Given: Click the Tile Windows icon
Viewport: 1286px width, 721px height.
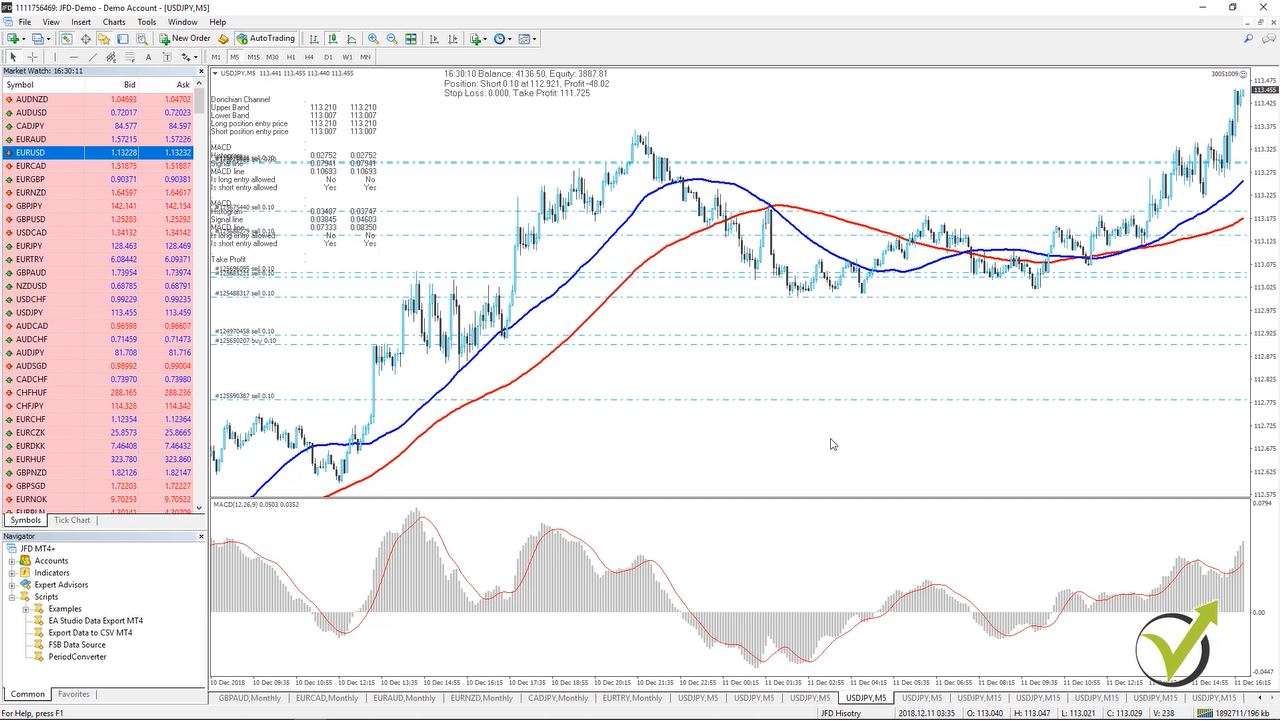Looking at the screenshot, I should coord(410,38).
